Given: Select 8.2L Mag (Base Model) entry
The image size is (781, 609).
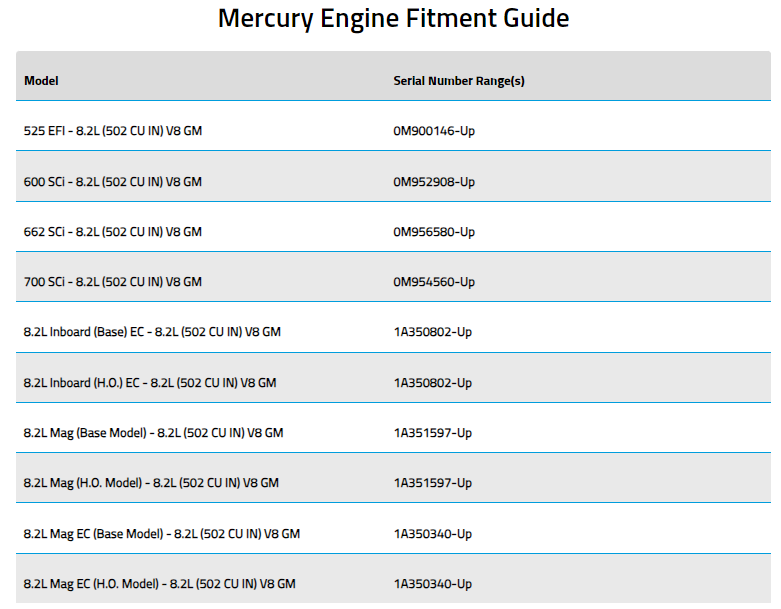Looking at the screenshot, I should click(x=153, y=433).
